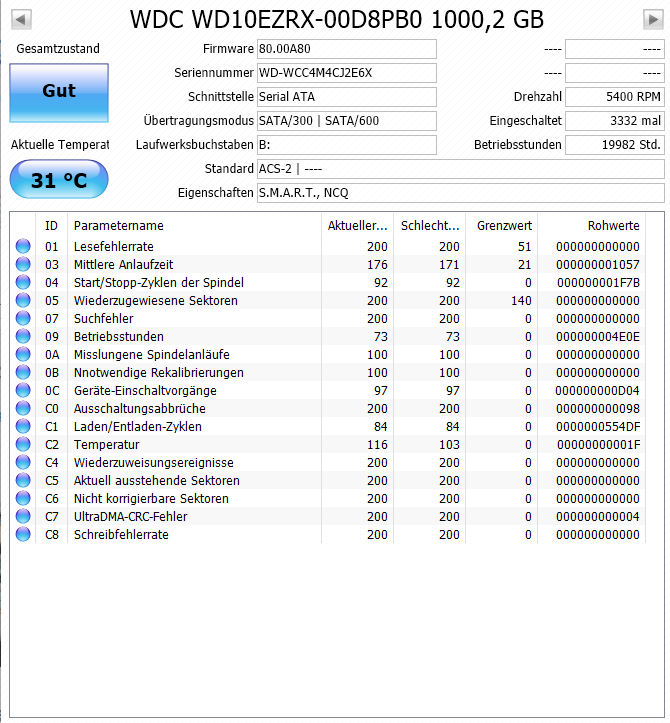Click the 31 °C temperature button
This screenshot has height=723, width=670.
click(59, 179)
